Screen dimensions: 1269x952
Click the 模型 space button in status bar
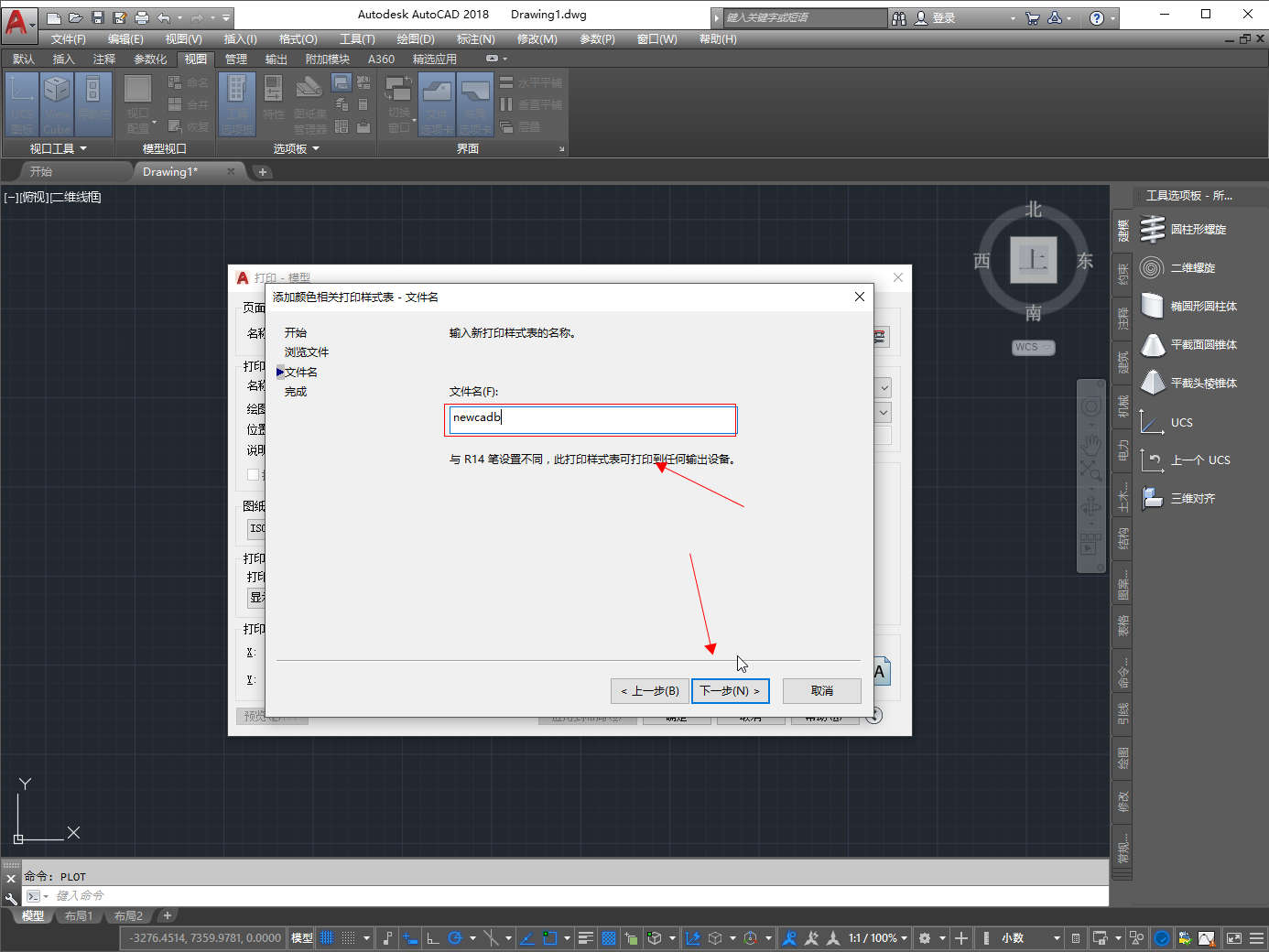301,938
